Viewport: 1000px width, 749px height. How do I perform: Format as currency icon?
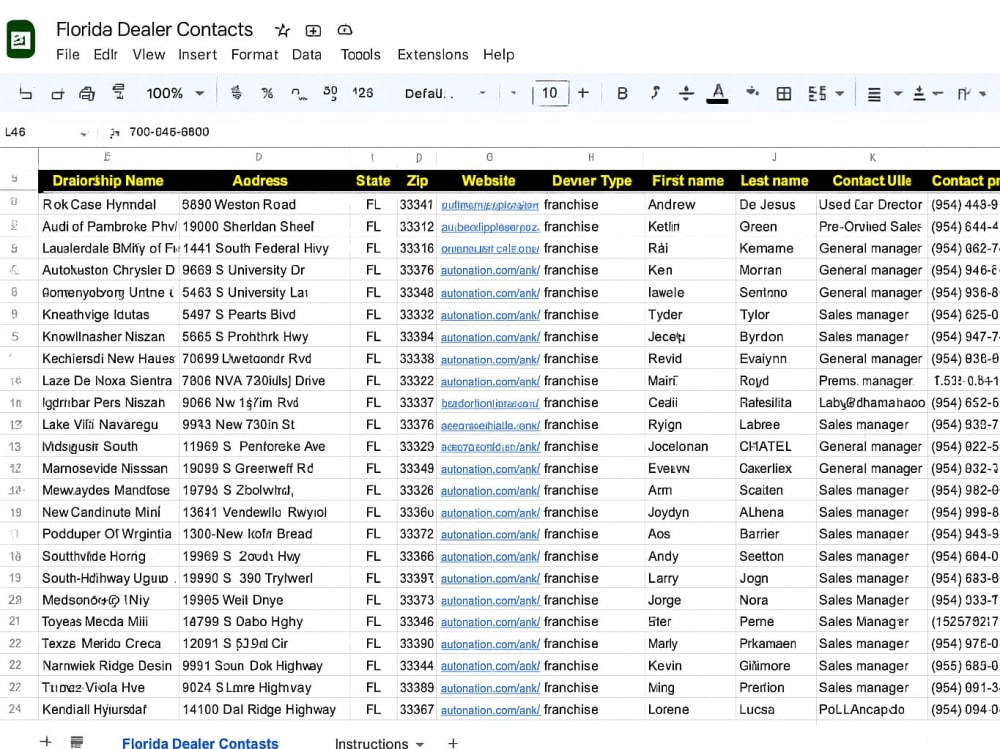pos(236,93)
